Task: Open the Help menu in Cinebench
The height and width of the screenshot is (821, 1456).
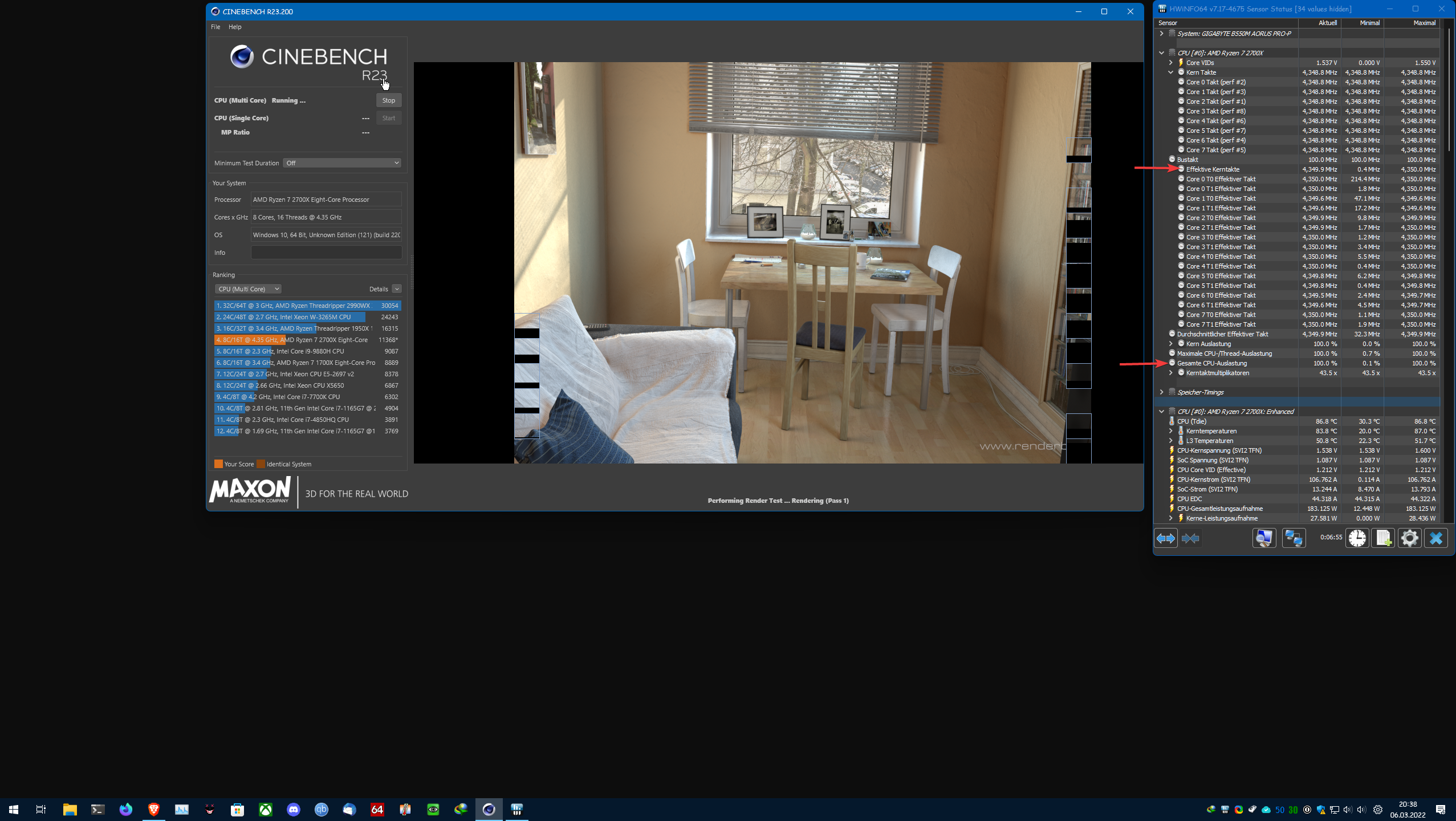Action: (x=235, y=27)
